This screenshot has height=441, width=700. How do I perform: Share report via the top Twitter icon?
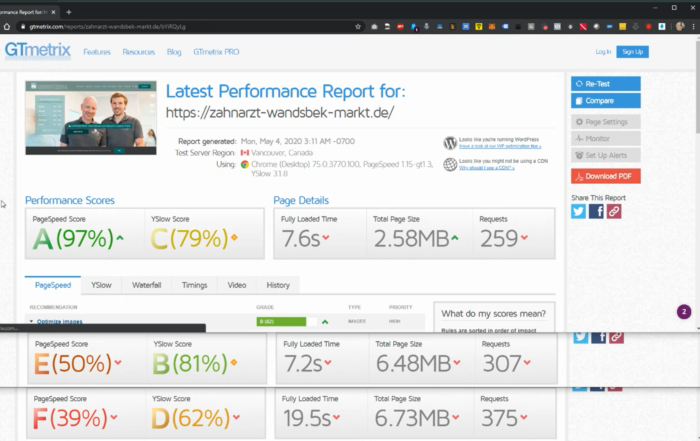(x=579, y=211)
